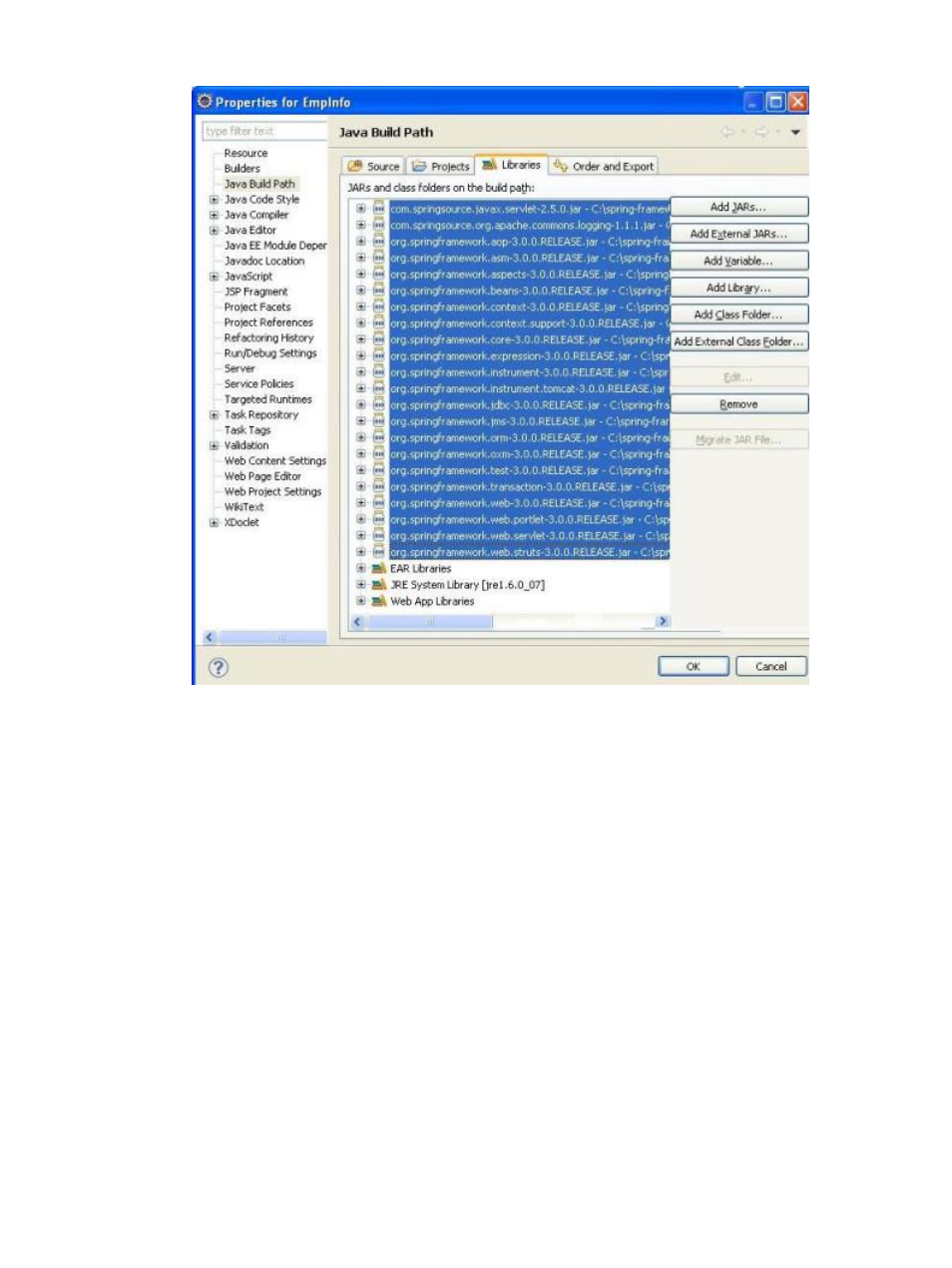The image size is (952, 1268).
Task: Expand the EAR Libraries entry
Action: click(360, 568)
